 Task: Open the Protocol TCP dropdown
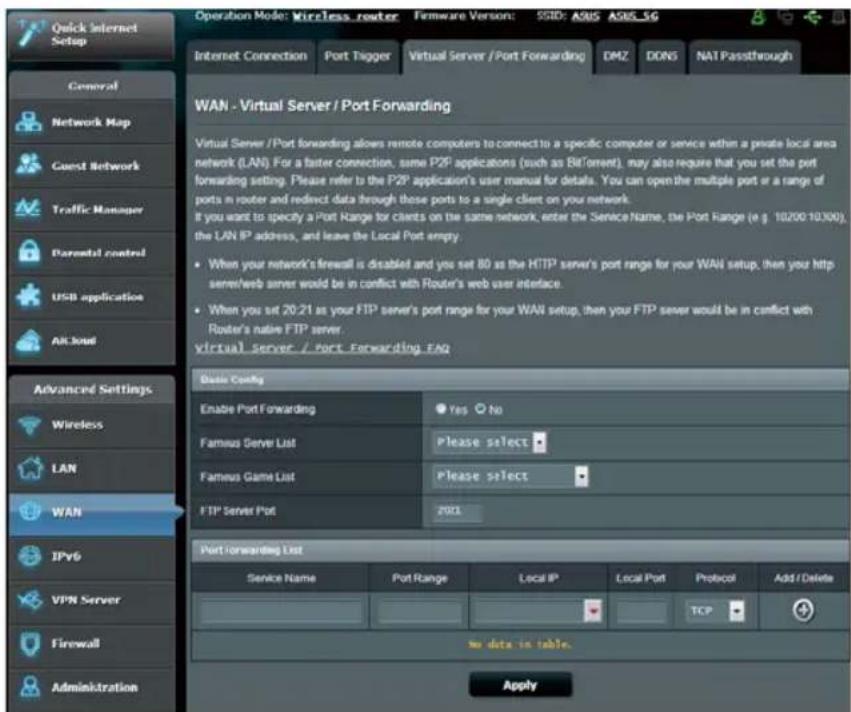click(715, 611)
